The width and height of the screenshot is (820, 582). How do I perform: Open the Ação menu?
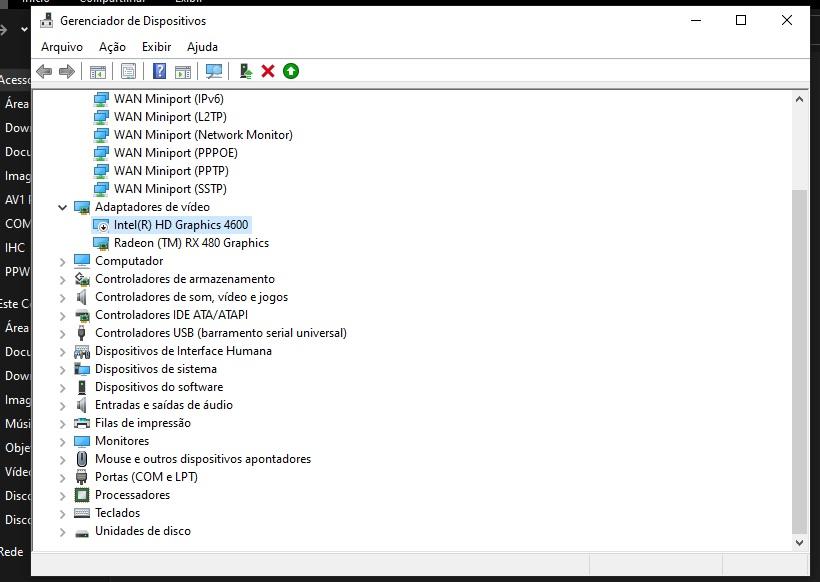(112, 47)
